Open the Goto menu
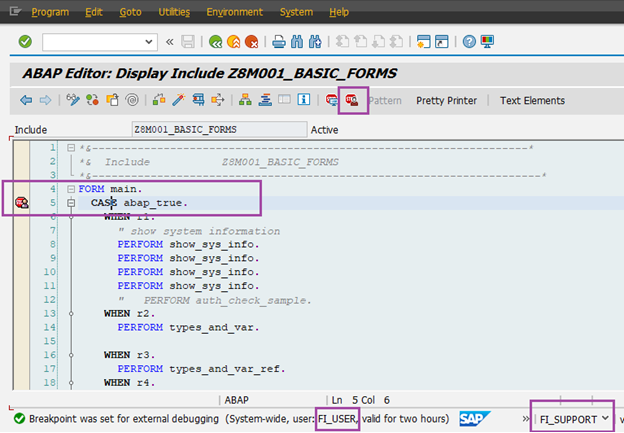 (x=131, y=12)
